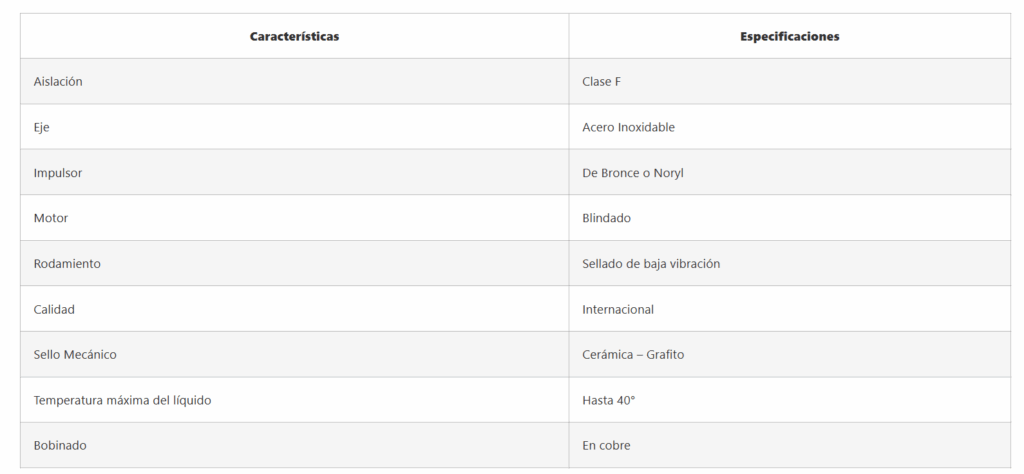
Task: Click the Blindado specification
Action: (606, 218)
